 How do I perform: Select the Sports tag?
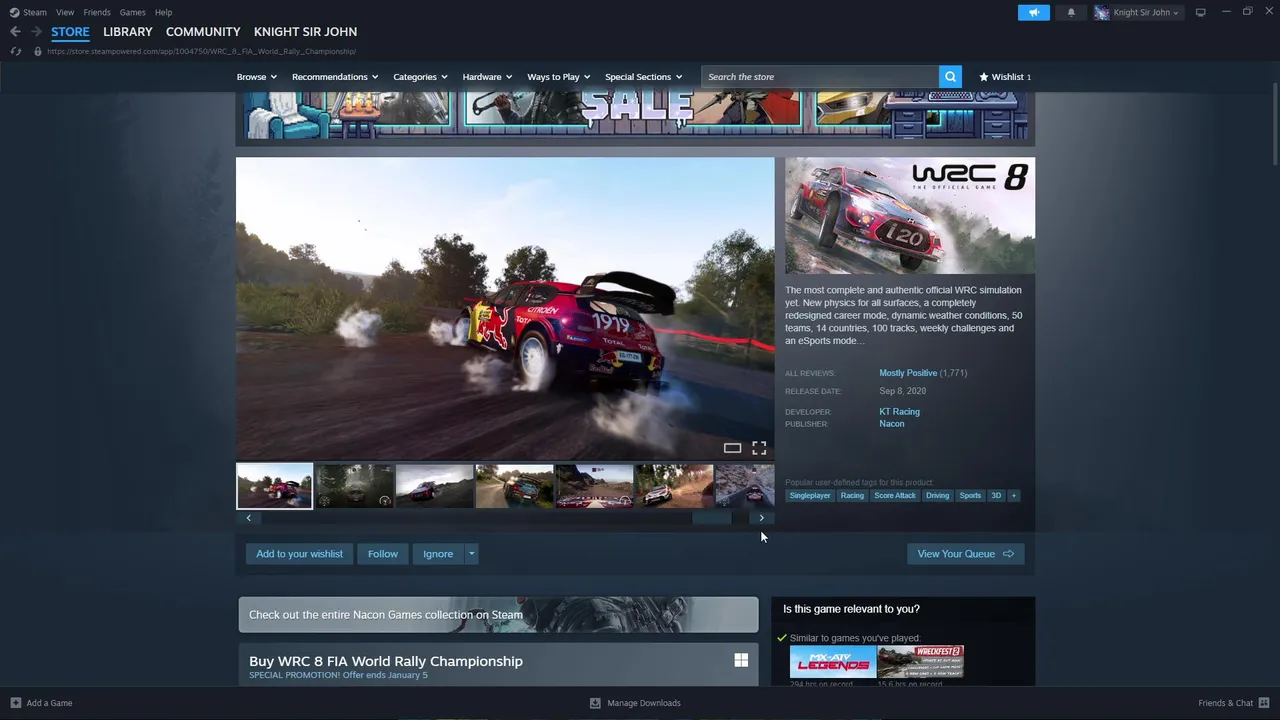(970, 495)
